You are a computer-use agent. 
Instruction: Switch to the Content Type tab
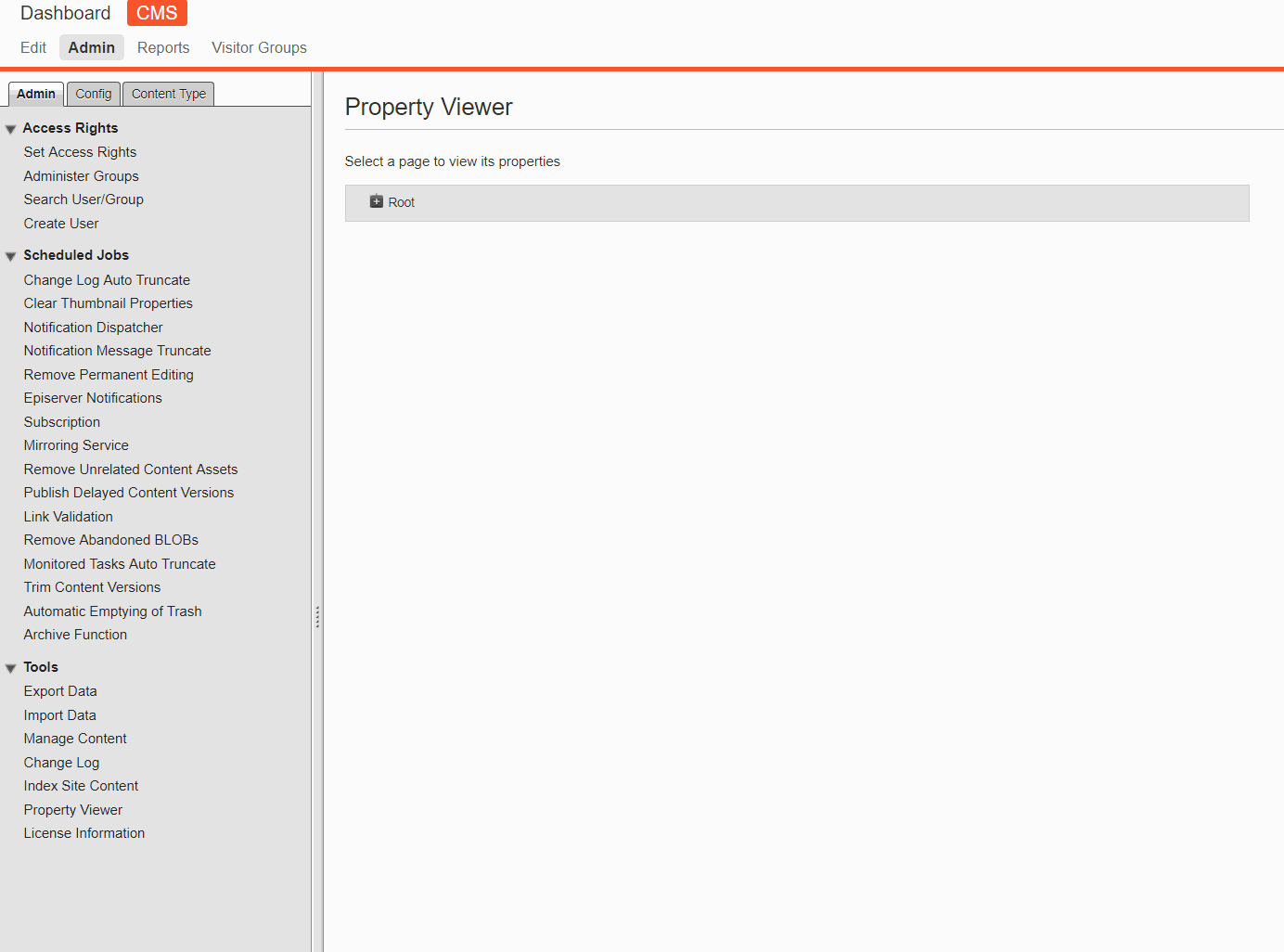pos(169,94)
